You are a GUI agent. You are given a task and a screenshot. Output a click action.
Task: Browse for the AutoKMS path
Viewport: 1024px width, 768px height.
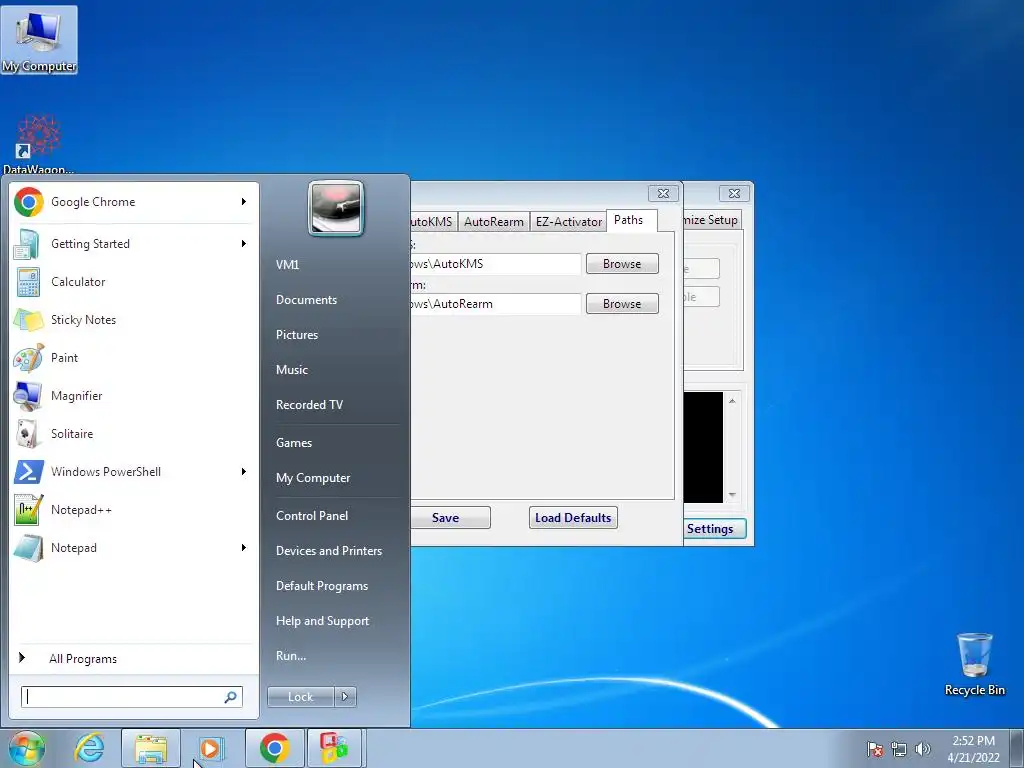(x=622, y=264)
